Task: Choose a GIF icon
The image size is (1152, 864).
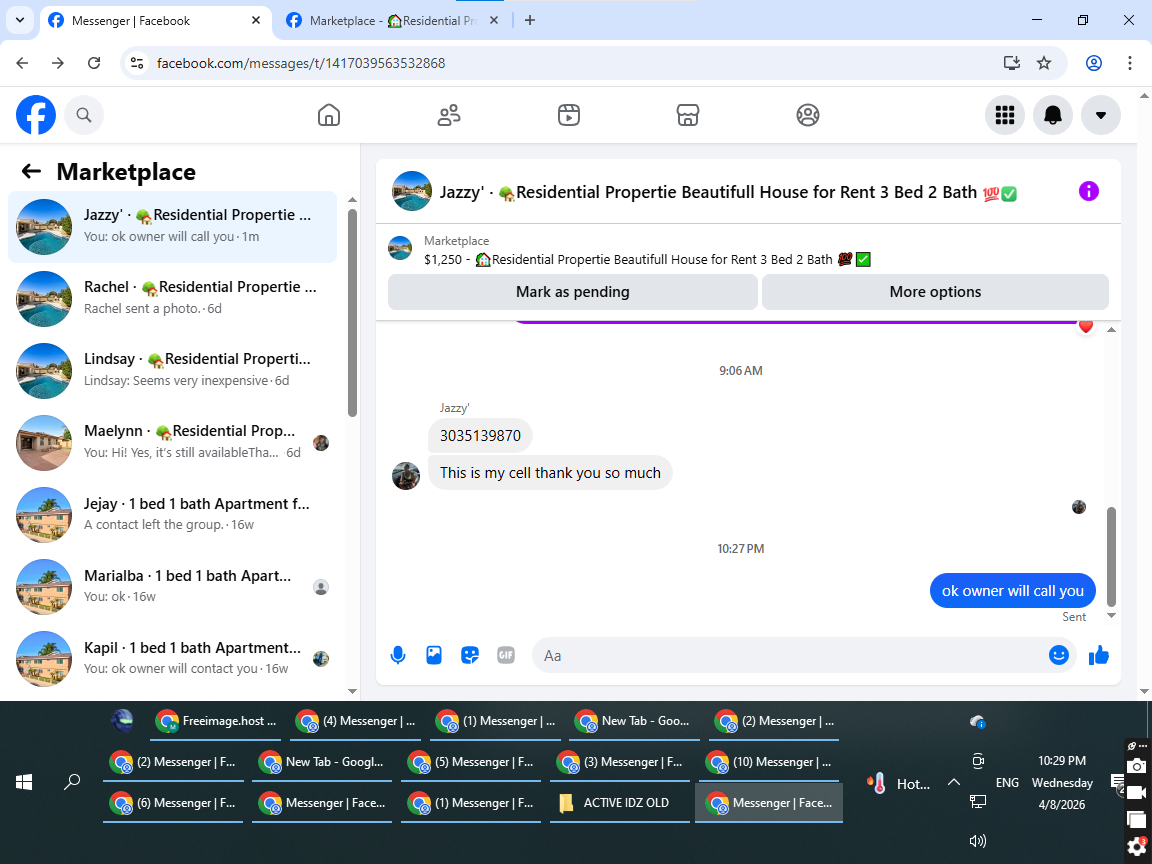Action: 505,655
